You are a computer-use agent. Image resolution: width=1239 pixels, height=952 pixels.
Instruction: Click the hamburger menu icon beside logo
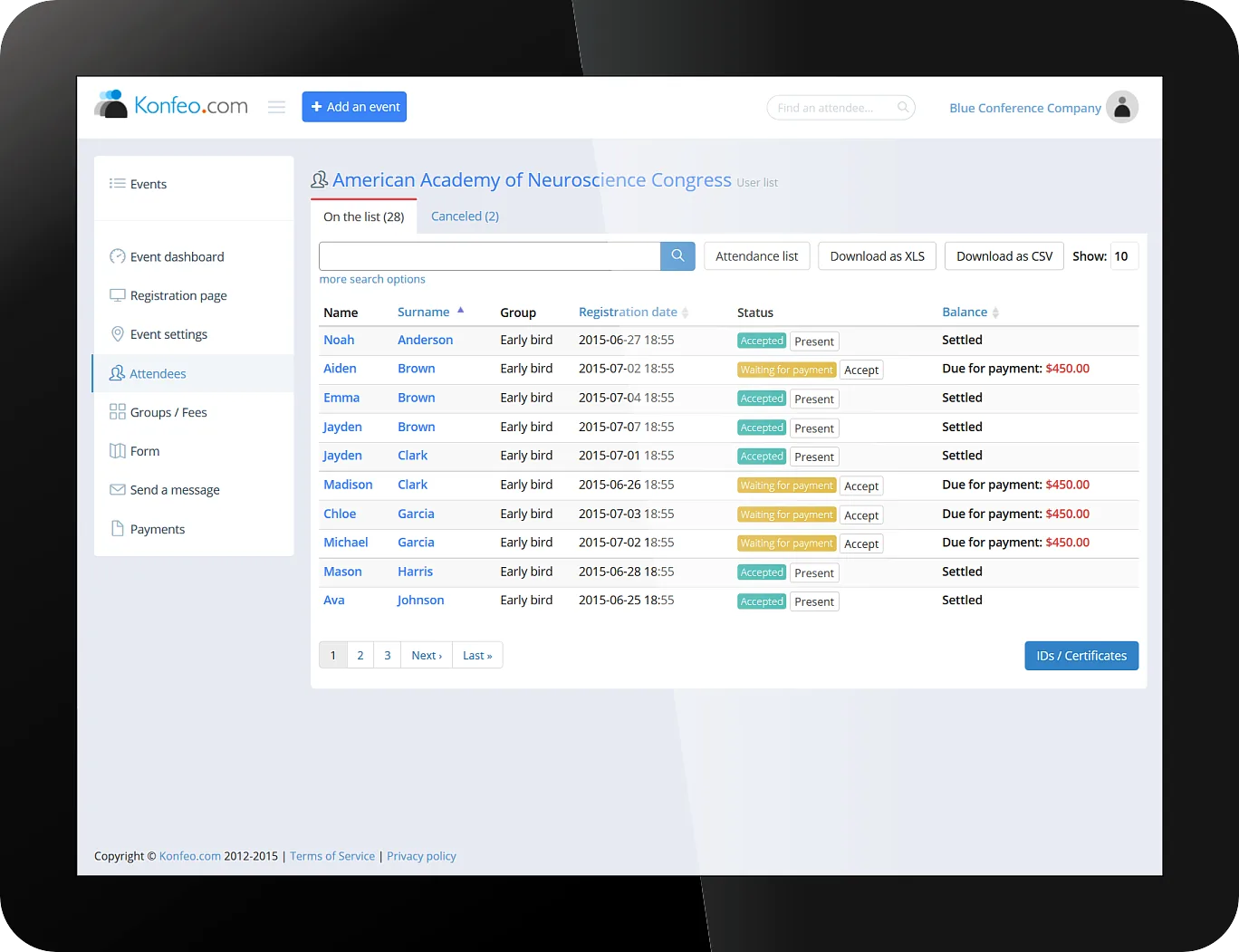click(276, 107)
